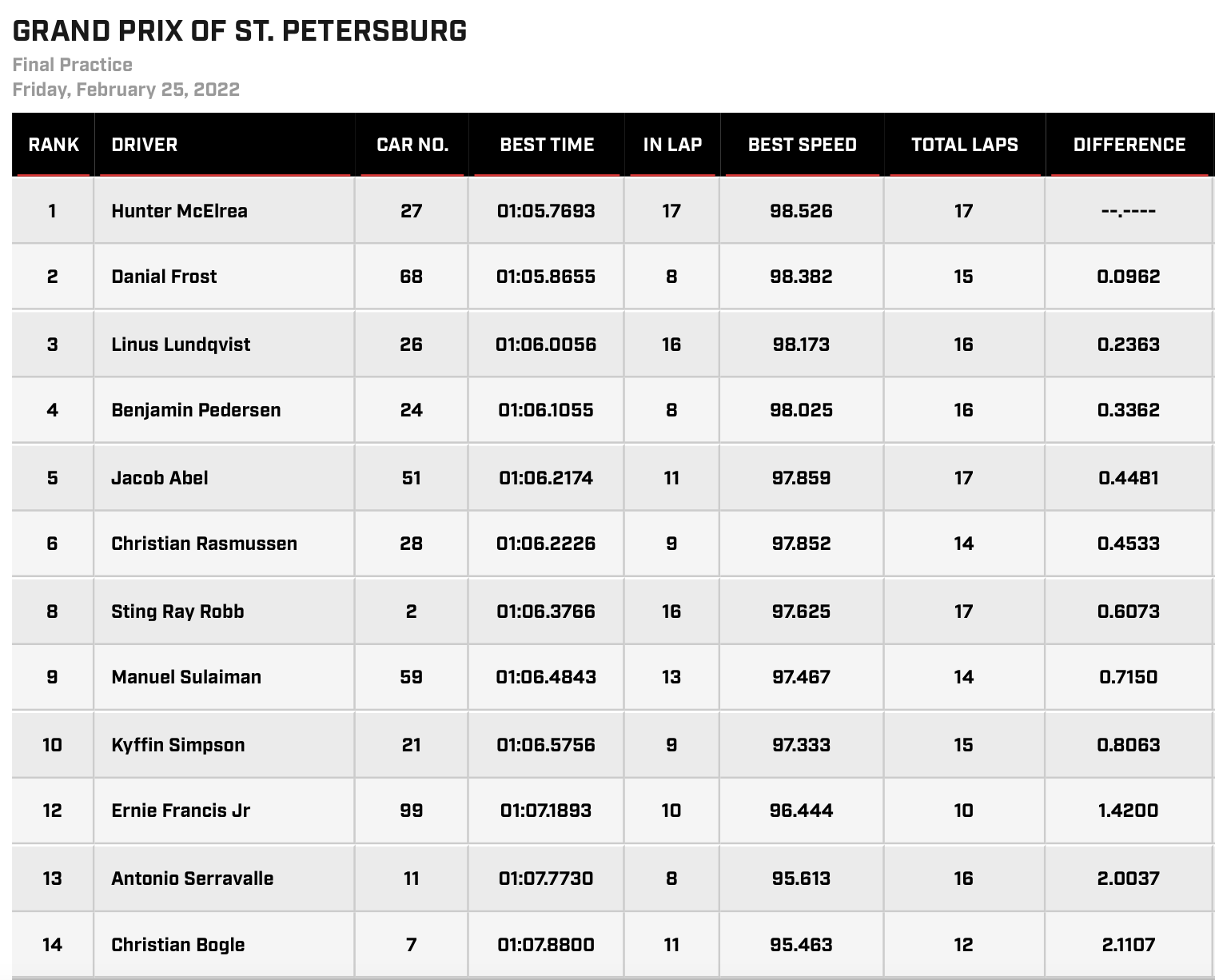Screen dimensions: 1215x980
Task: Click driver name Linus Lundqvist
Action: point(181,345)
